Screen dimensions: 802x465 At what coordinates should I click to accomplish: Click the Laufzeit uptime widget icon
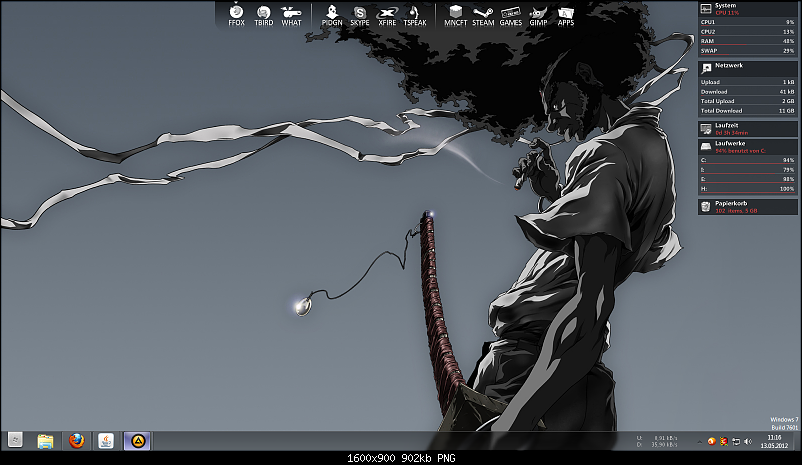(x=706, y=128)
